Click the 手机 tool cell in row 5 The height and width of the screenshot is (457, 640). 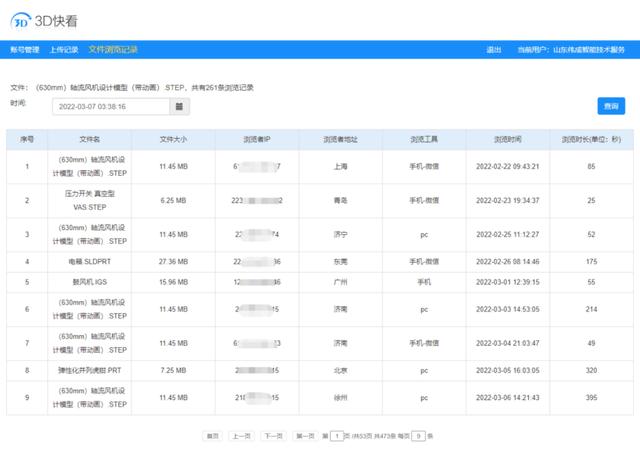point(424,282)
